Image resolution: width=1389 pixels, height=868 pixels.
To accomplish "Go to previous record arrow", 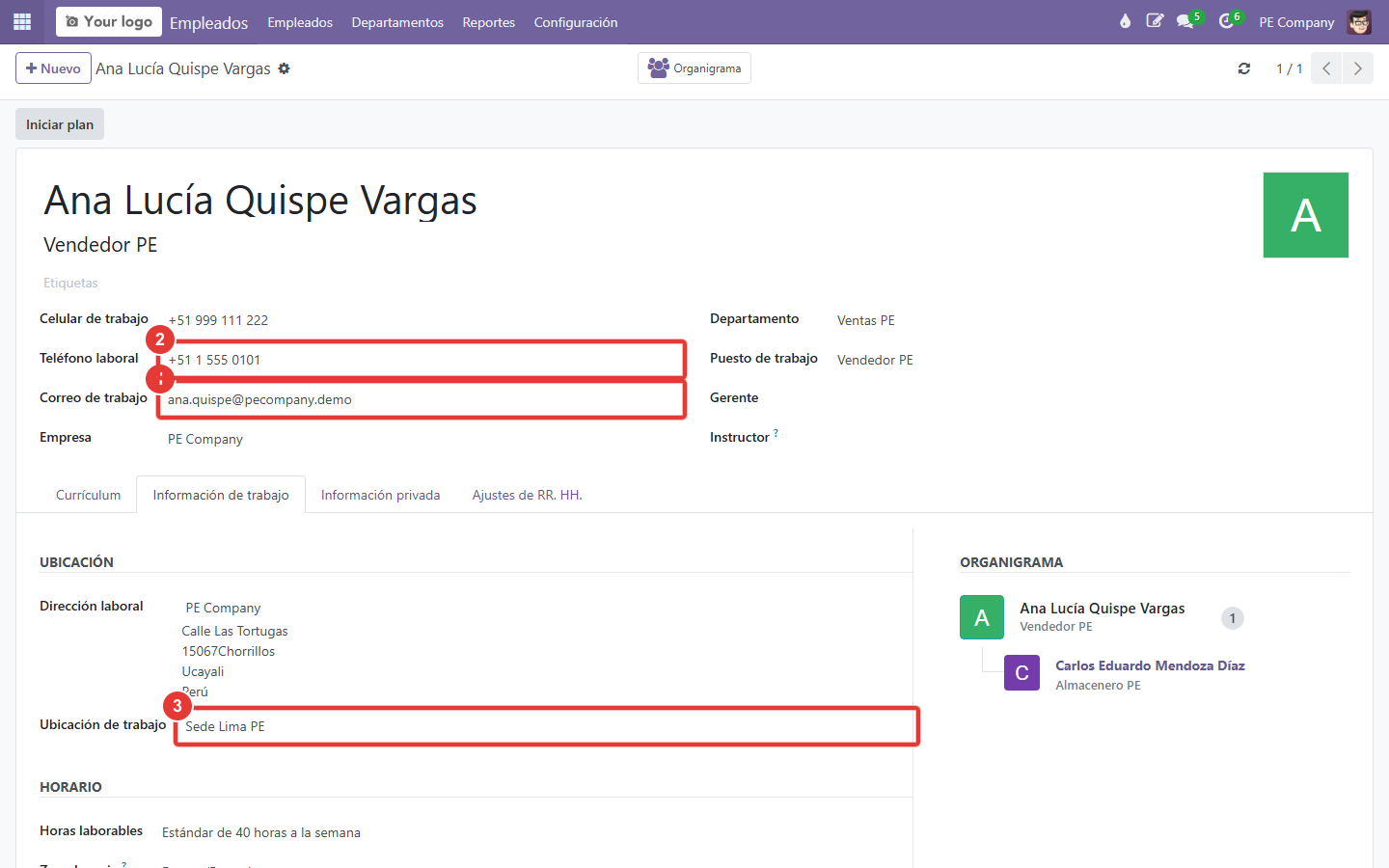I will [1326, 68].
